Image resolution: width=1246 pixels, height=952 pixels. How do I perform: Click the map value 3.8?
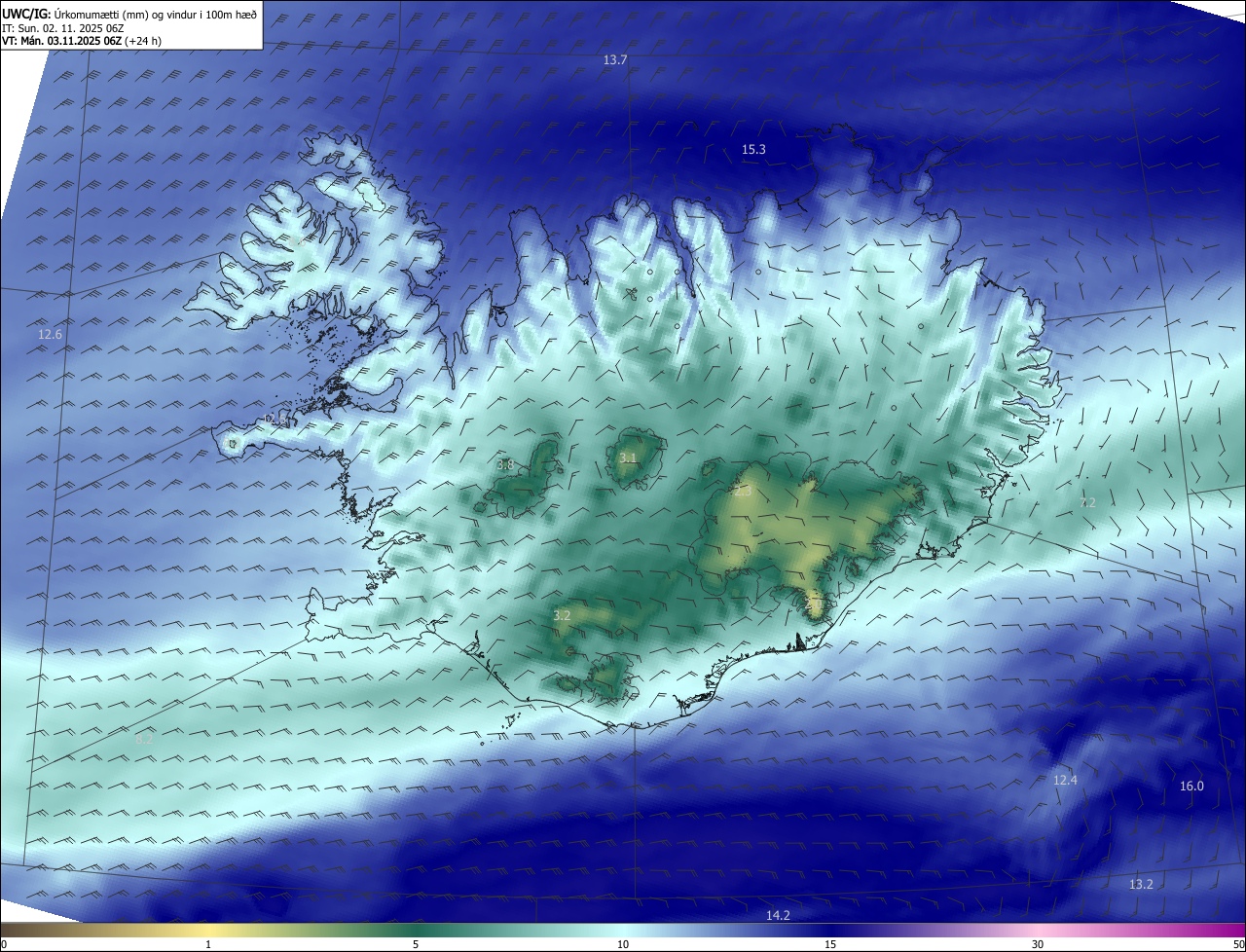[505, 465]
